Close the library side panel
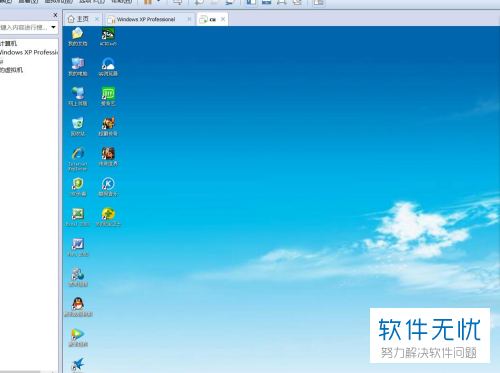 point(55,15)
